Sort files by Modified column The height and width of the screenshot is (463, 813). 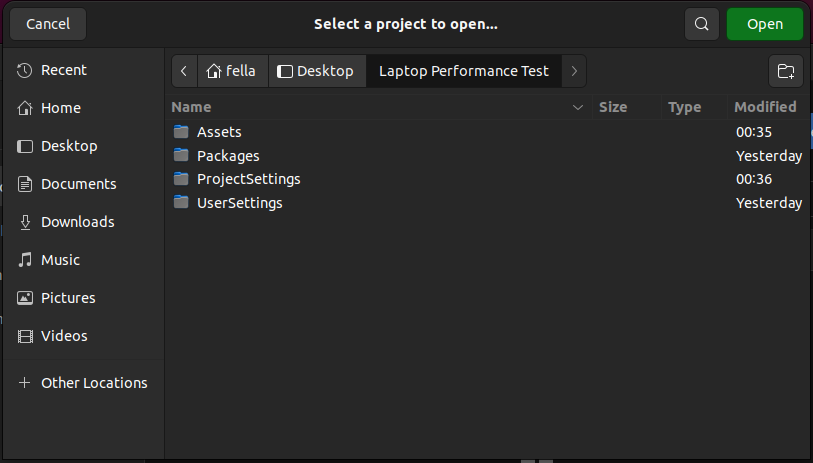click(765, 107)
